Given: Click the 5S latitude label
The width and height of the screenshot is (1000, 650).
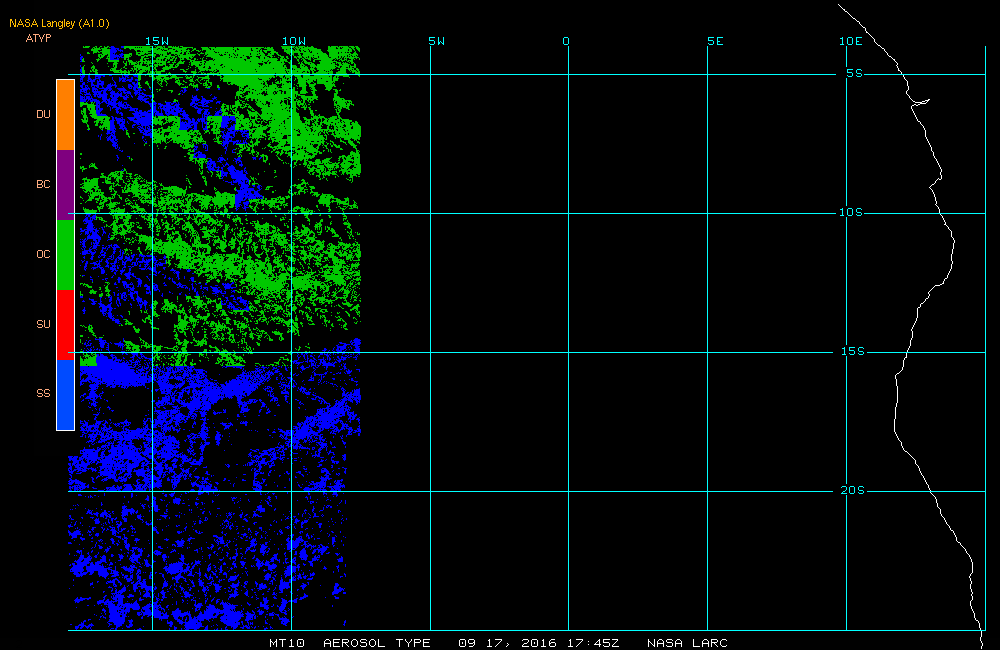Looking at the screenshot, I should [x=855, y=73].
